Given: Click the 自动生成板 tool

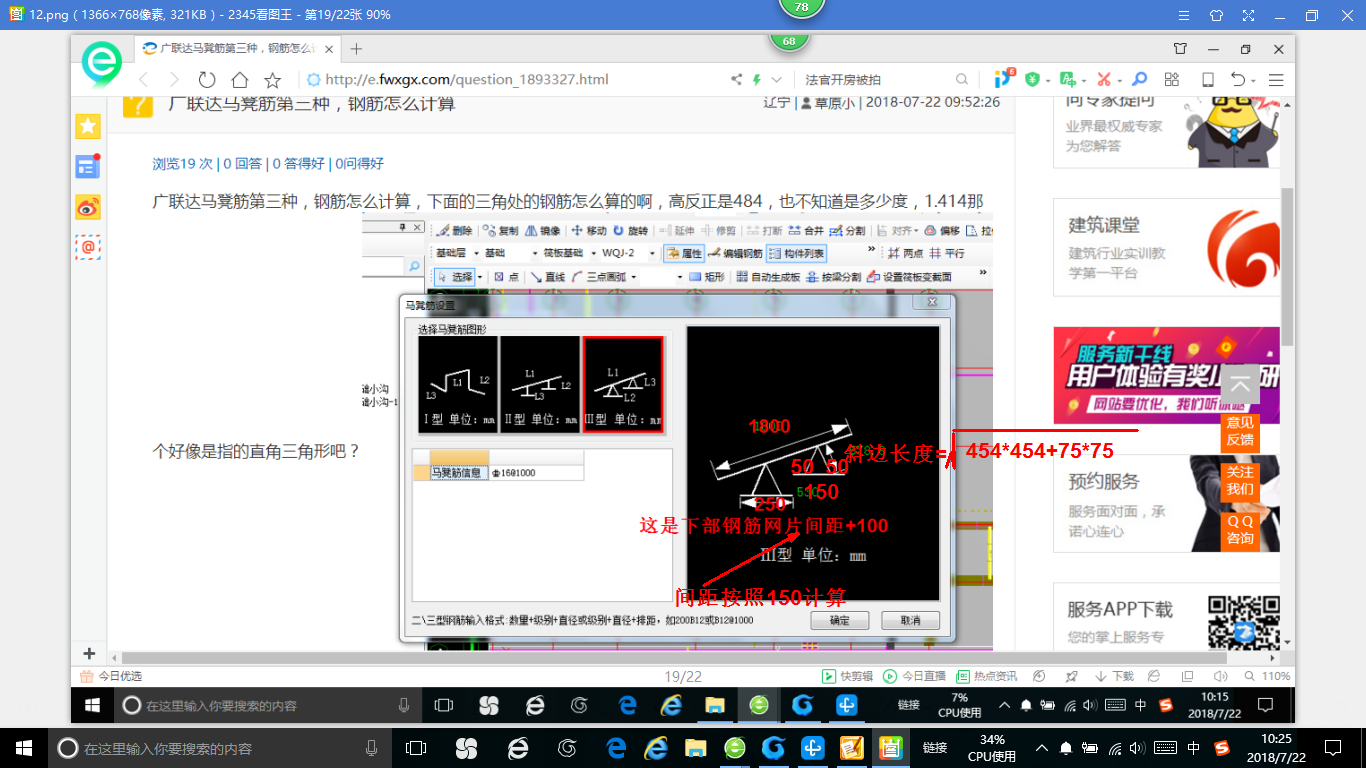Looking at the screenshot, I should pyautogui.click(x=768, y=277).
